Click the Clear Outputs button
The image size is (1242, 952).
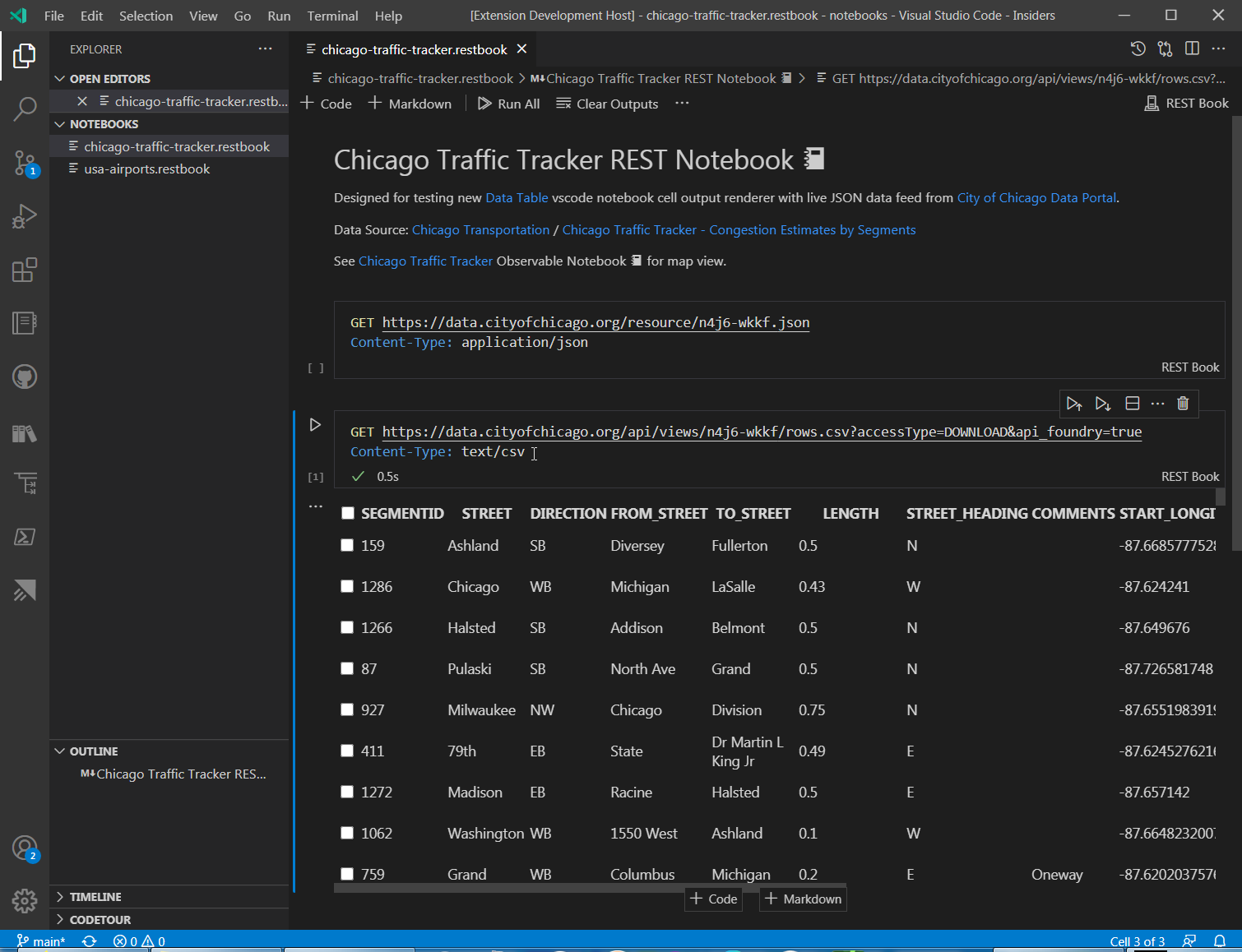607,103
